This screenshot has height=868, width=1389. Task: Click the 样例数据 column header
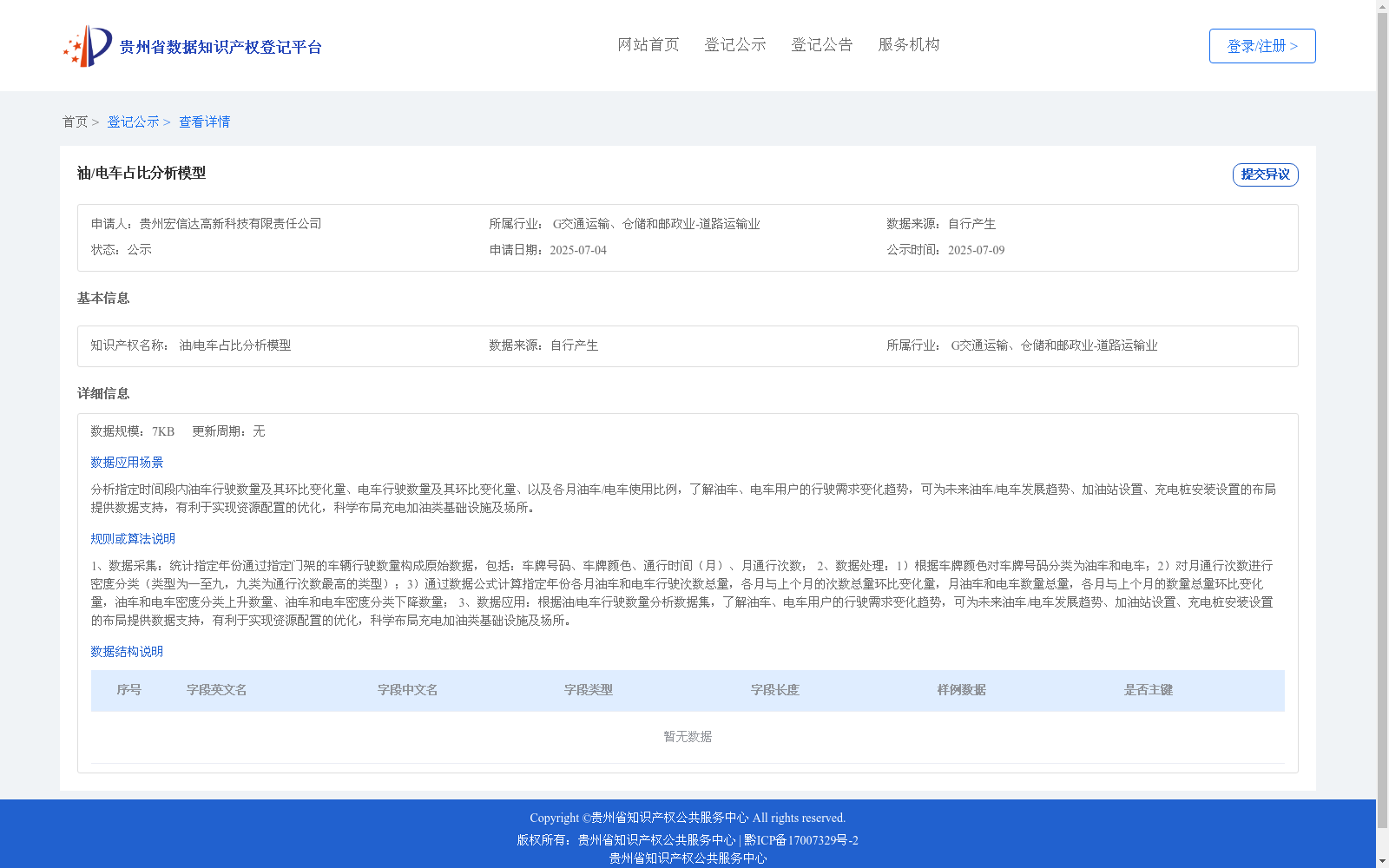pos(962,690)
